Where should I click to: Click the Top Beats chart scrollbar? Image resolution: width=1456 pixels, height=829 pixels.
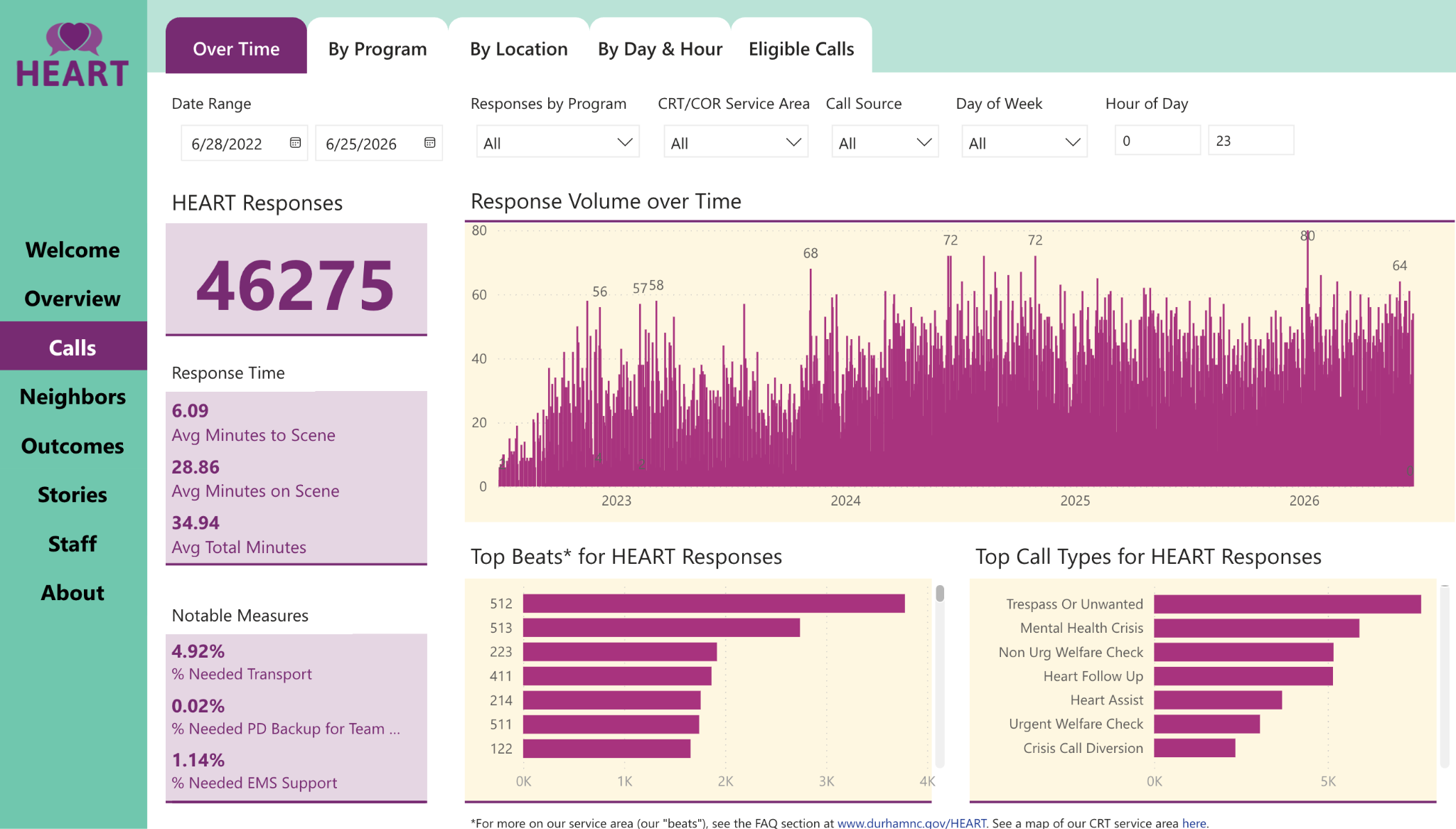point(940,675)
